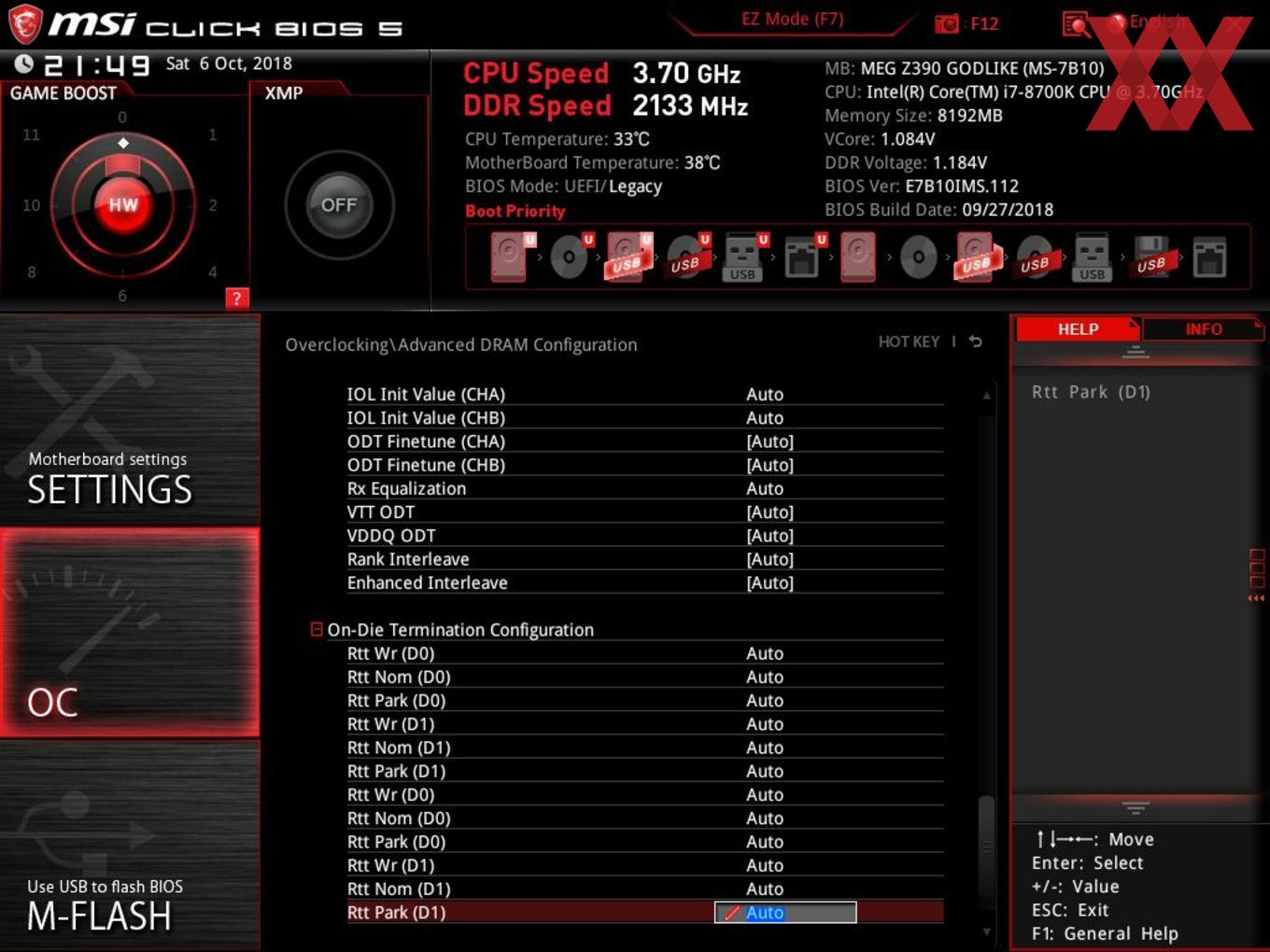1270x952 pixels.
Task: Toggle the XMP OFF button
Action: (x=339, y=204)
